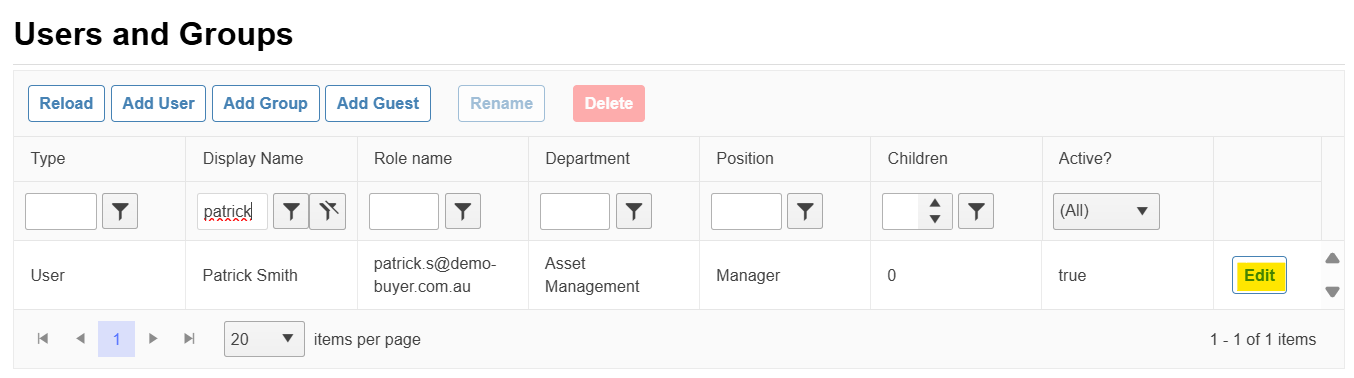Open the Children filter funnel icon

coord(976,211)
